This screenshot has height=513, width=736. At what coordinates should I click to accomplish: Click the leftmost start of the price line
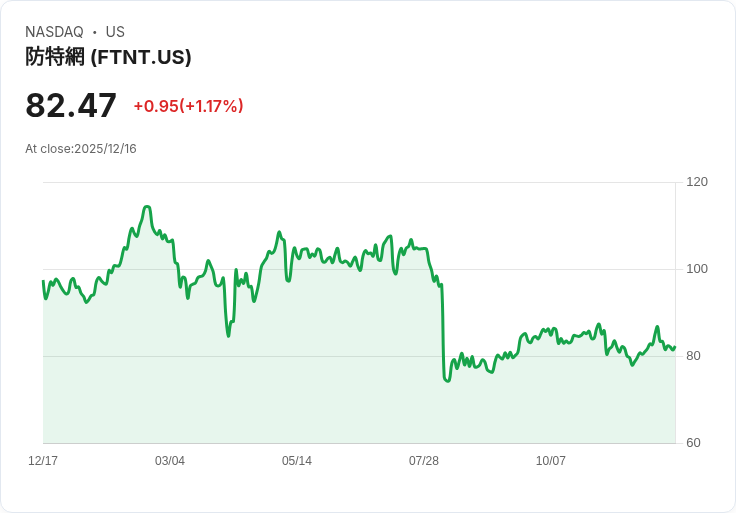pos(44,281)
